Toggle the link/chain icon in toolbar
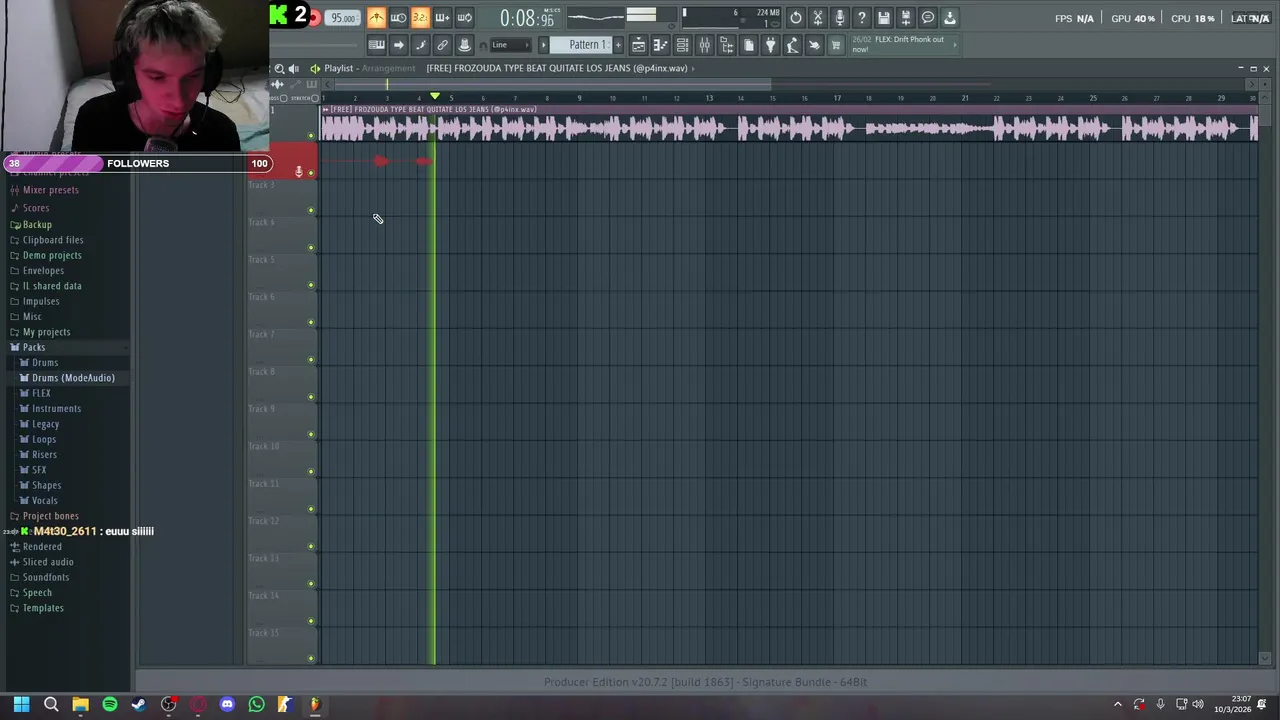This screenshot has width=1280, height=720. (x=442, y=45)
